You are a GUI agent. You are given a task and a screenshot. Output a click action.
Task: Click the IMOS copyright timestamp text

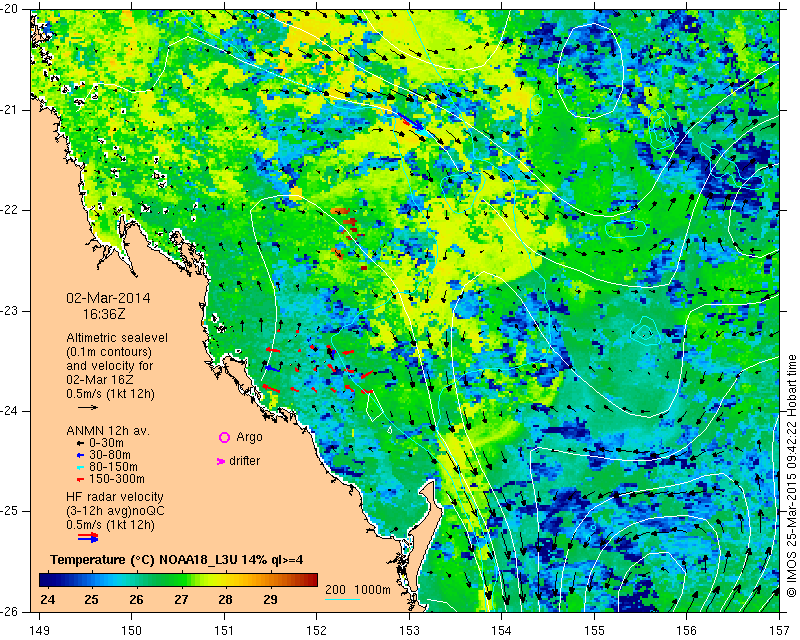[791, 476]
